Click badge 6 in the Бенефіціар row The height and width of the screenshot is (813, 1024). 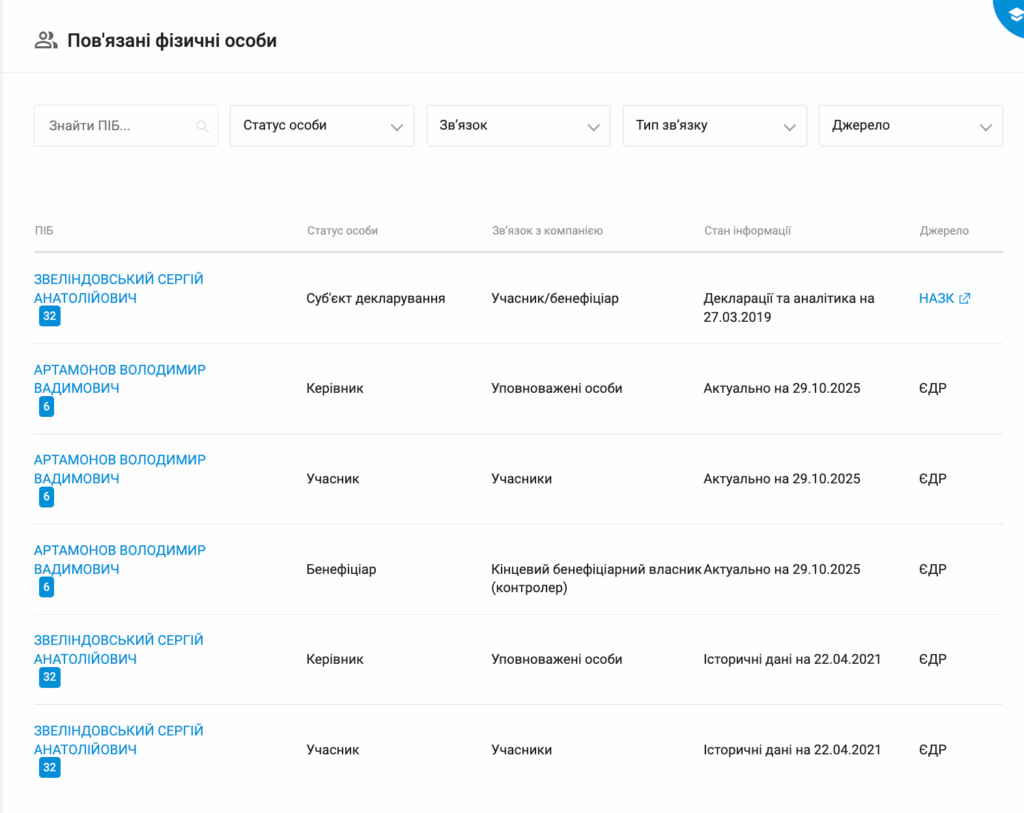coord(46,587)
